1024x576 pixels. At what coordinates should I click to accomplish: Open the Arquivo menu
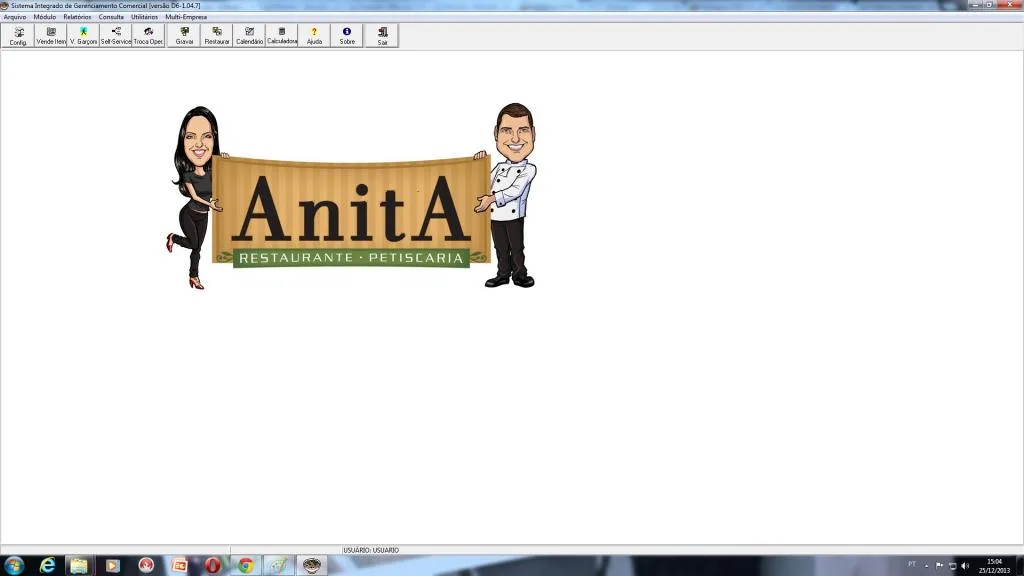pyautogui.click(x=15, y=17)
